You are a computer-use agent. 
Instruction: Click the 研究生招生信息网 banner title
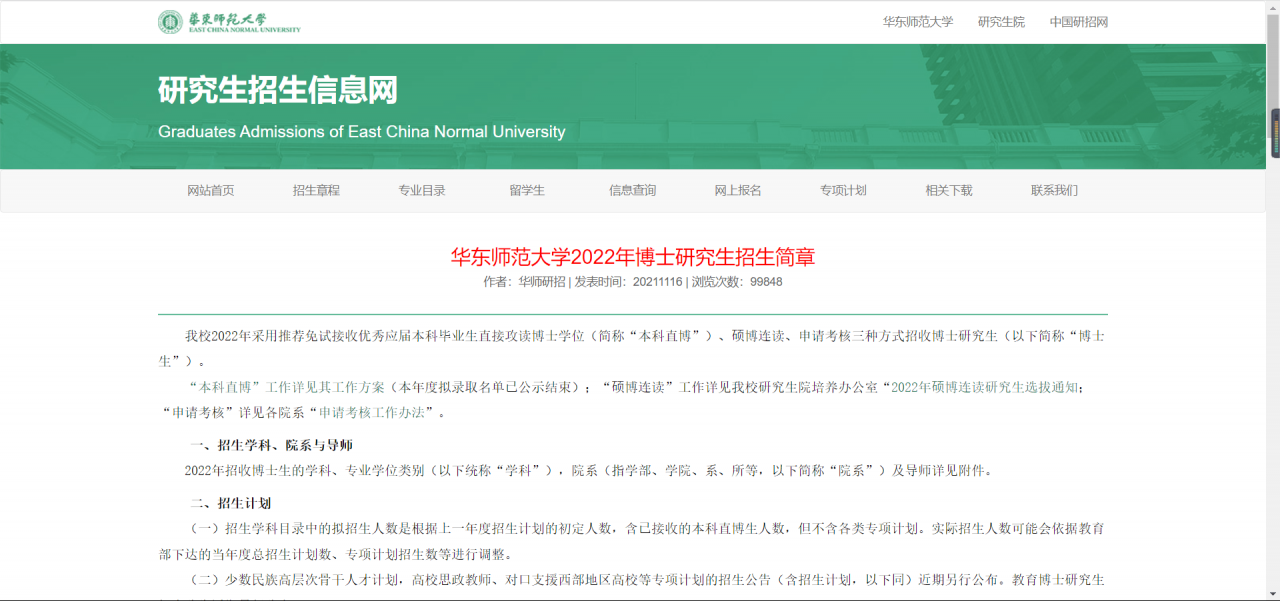pyautogui.click(x=278, y=91)
